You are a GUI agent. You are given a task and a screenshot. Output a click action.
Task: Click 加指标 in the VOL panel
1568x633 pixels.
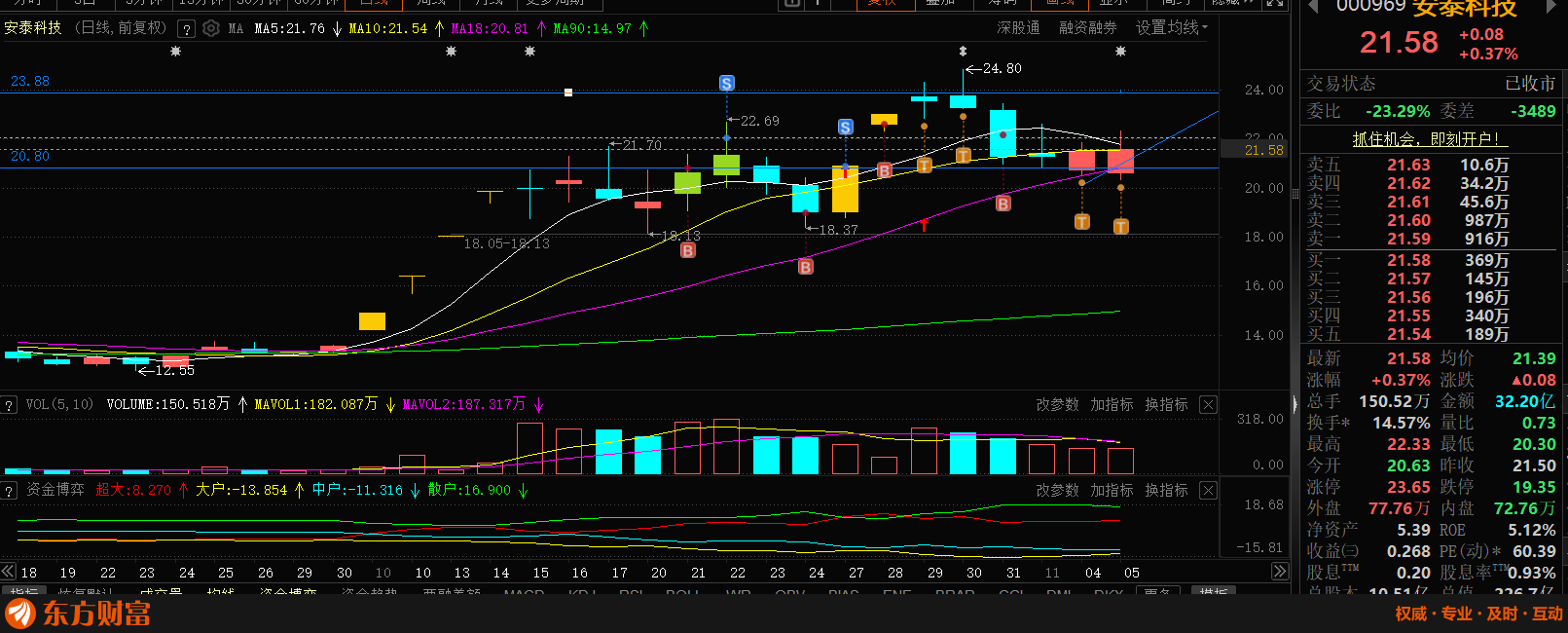point(1112,405)
